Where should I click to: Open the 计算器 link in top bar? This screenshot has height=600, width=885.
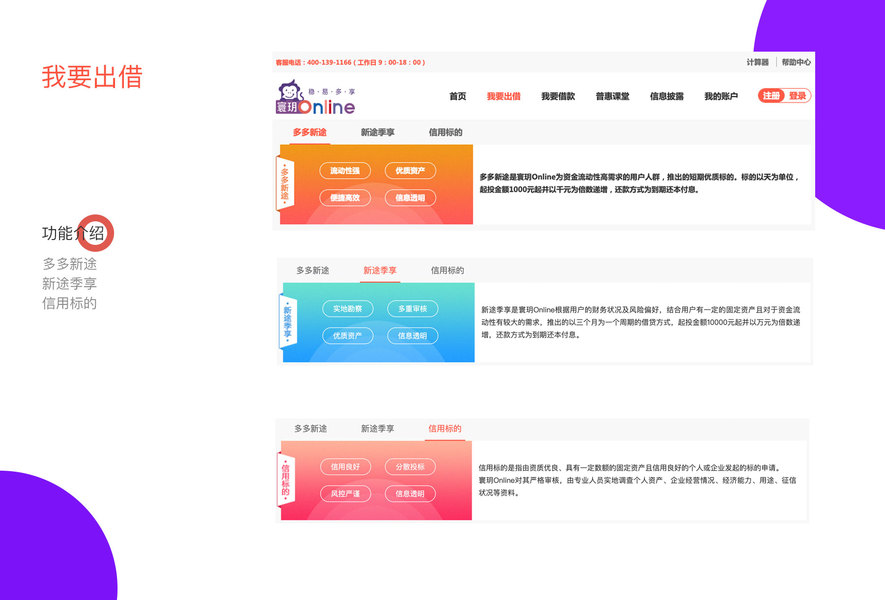point(757,62)
